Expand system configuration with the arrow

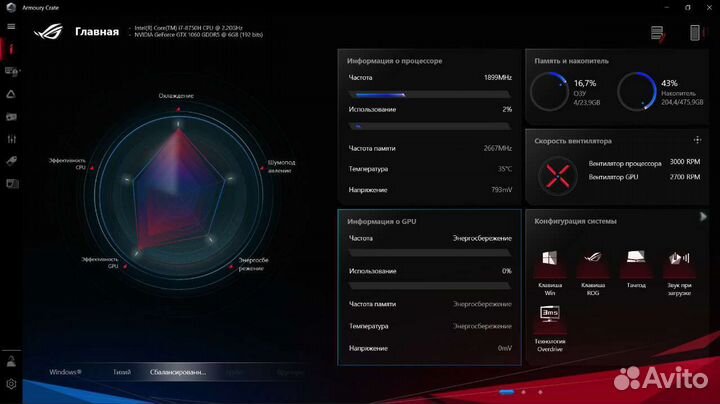pyautogui.click(x=703, y=217)
